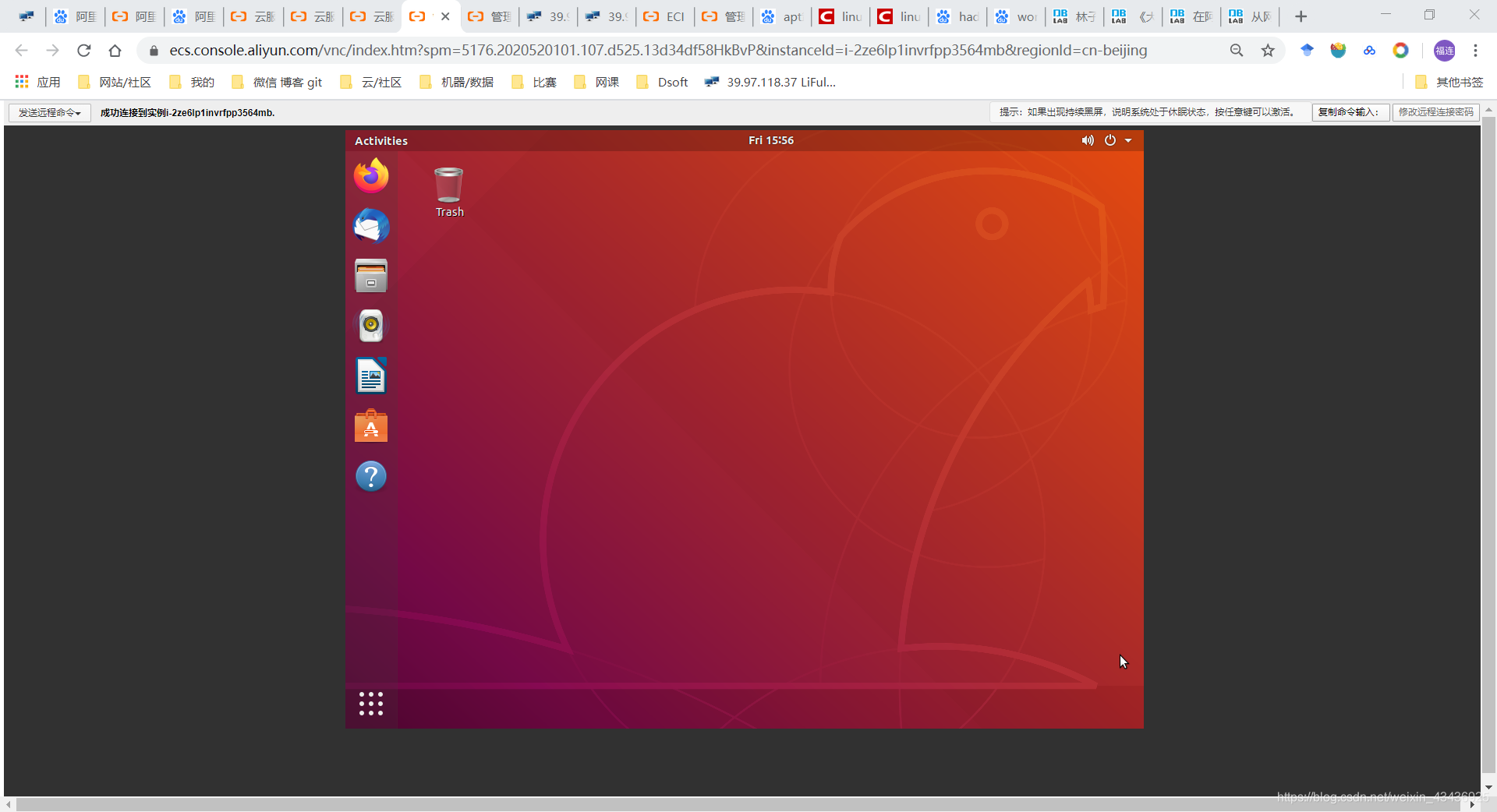Bookmark the page with the star icon

1268,51
